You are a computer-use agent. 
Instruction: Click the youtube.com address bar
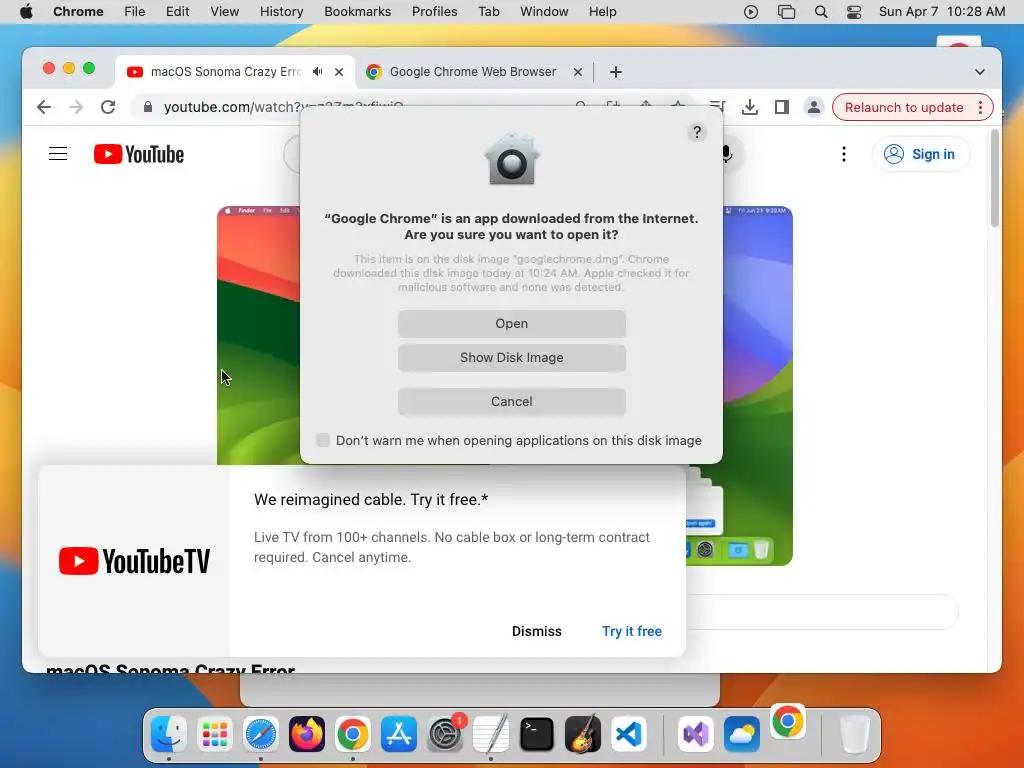(283, 107)
